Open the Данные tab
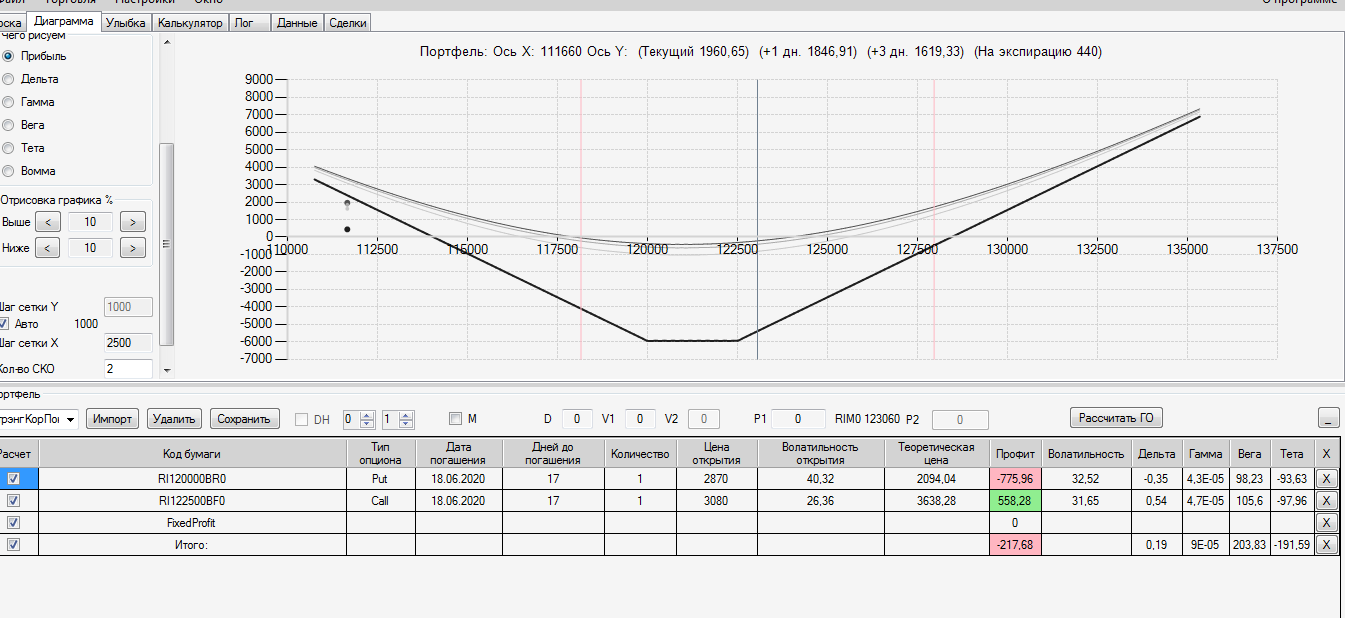This screenshot has height=618, width=1345. coord(297,22)
